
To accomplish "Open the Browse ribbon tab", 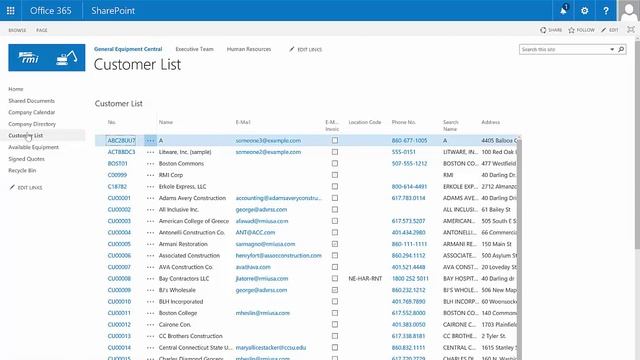I will click(17, 30).
